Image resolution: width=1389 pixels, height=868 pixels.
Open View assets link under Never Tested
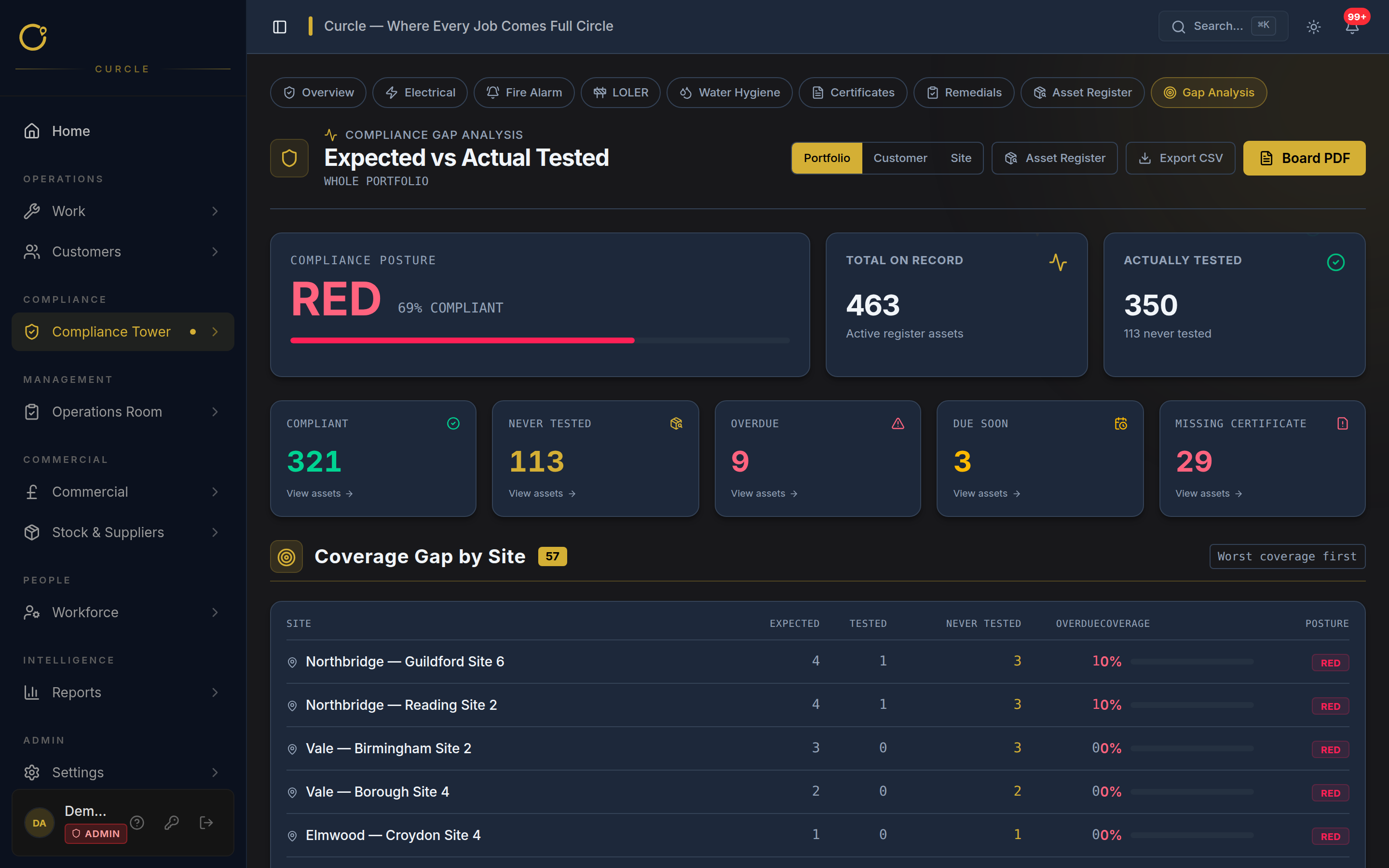[542, 493]
